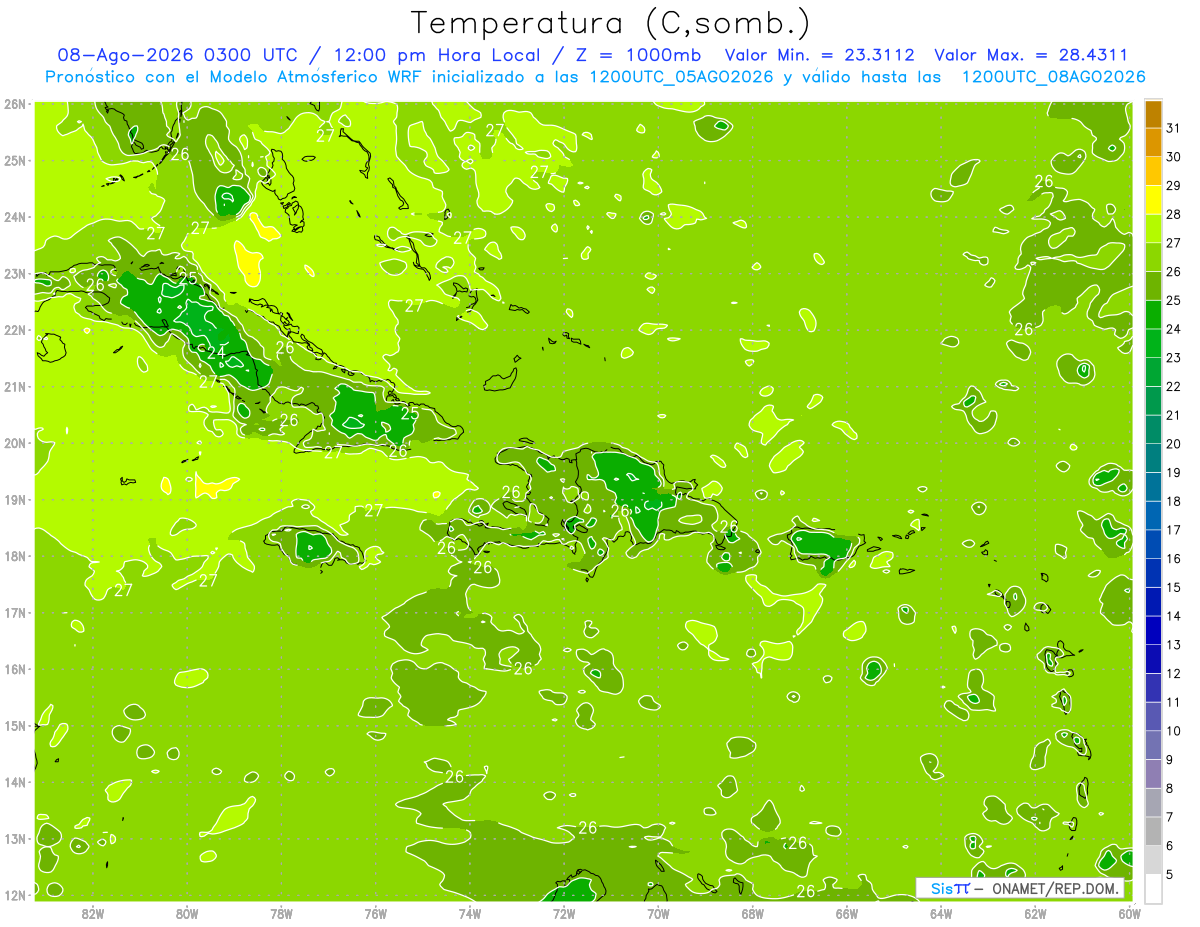Pick the orange legend swatch between 30 and 31

coord(1153,143)
